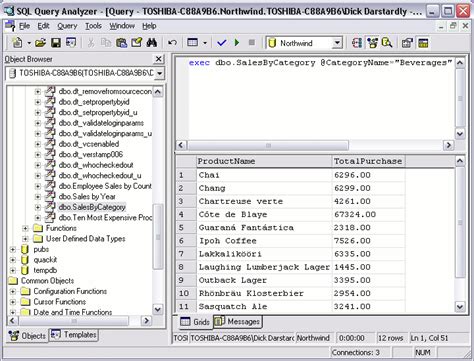Viewport: 474px width, 361px height.
Task: Open Object Search with the magnifier icon
Action: [x=387, y=43]
